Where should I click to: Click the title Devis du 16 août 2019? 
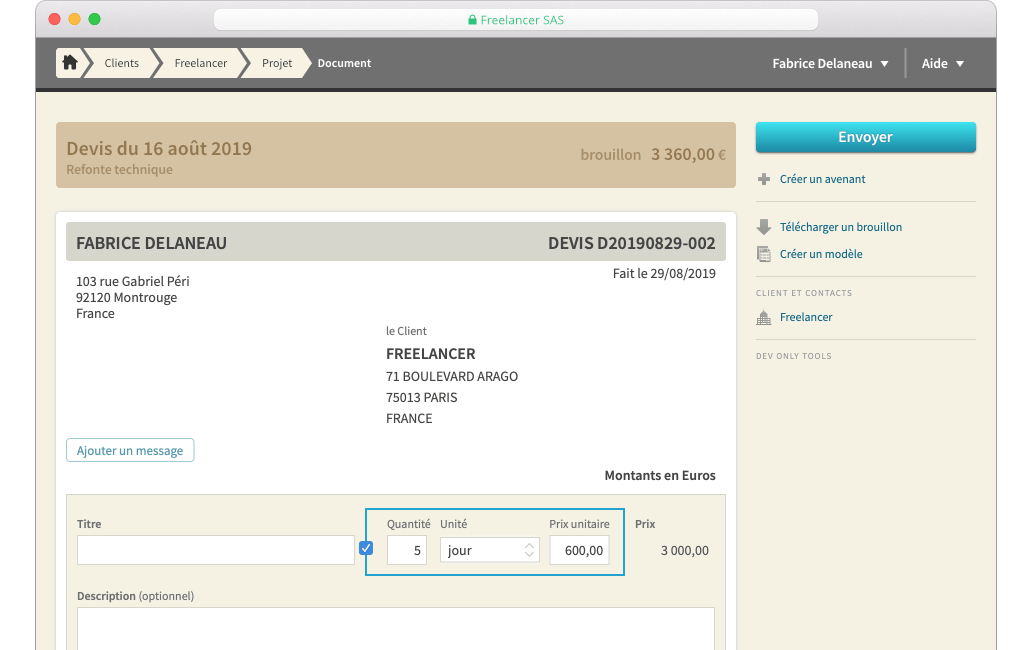[x=159, y=148]
